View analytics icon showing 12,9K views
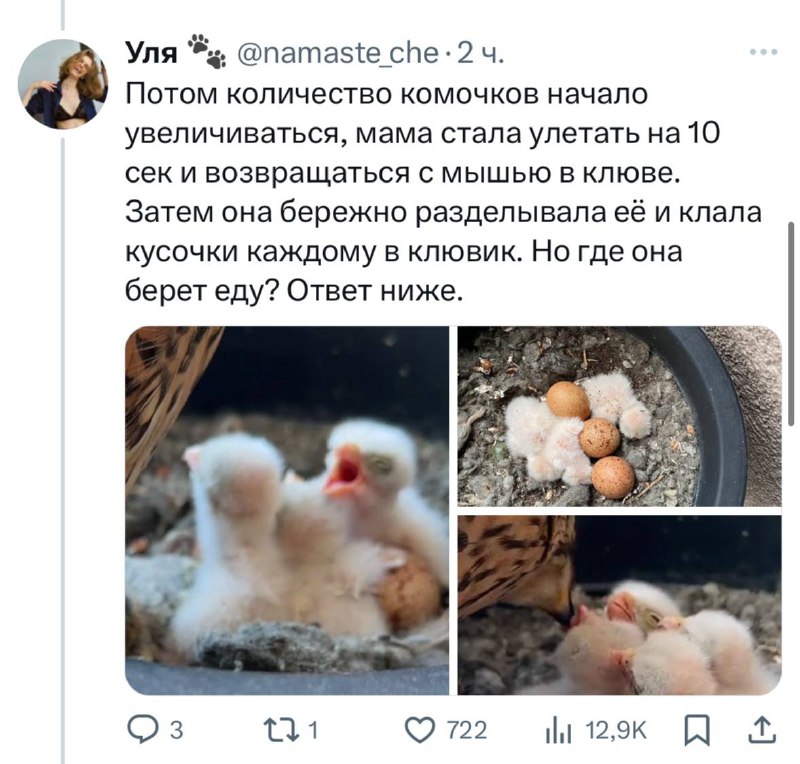The height and width of the screenshot is (764, 800). point(557,731)
